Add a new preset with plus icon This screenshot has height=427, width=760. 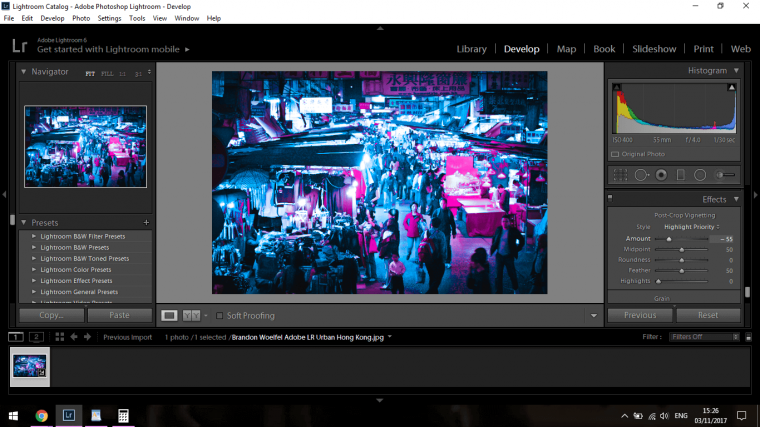pos(146,222)
